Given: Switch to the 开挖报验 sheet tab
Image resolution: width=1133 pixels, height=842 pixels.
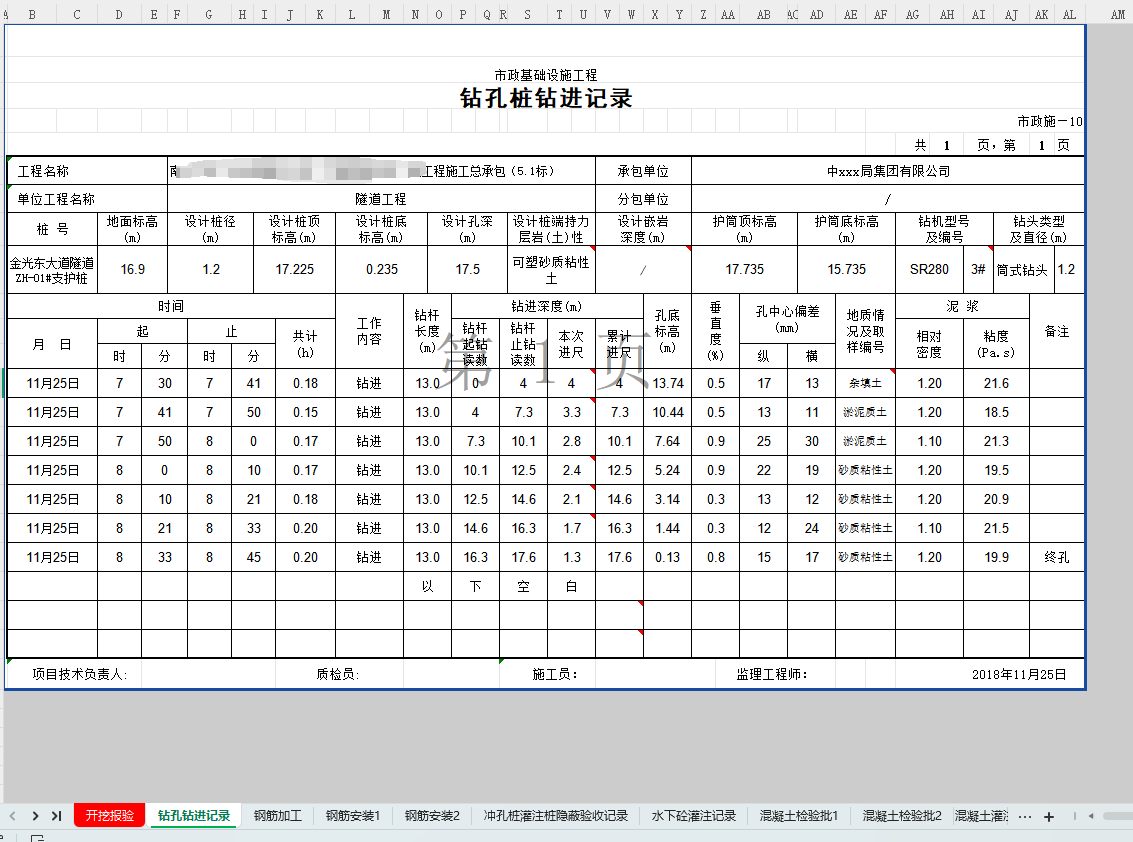Looking at the screenshot, I should [x=113, y=816].
